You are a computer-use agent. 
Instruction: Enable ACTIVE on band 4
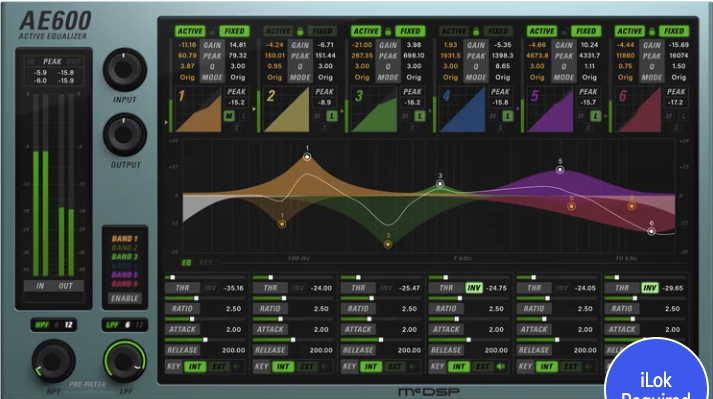(x=454, y=31)
